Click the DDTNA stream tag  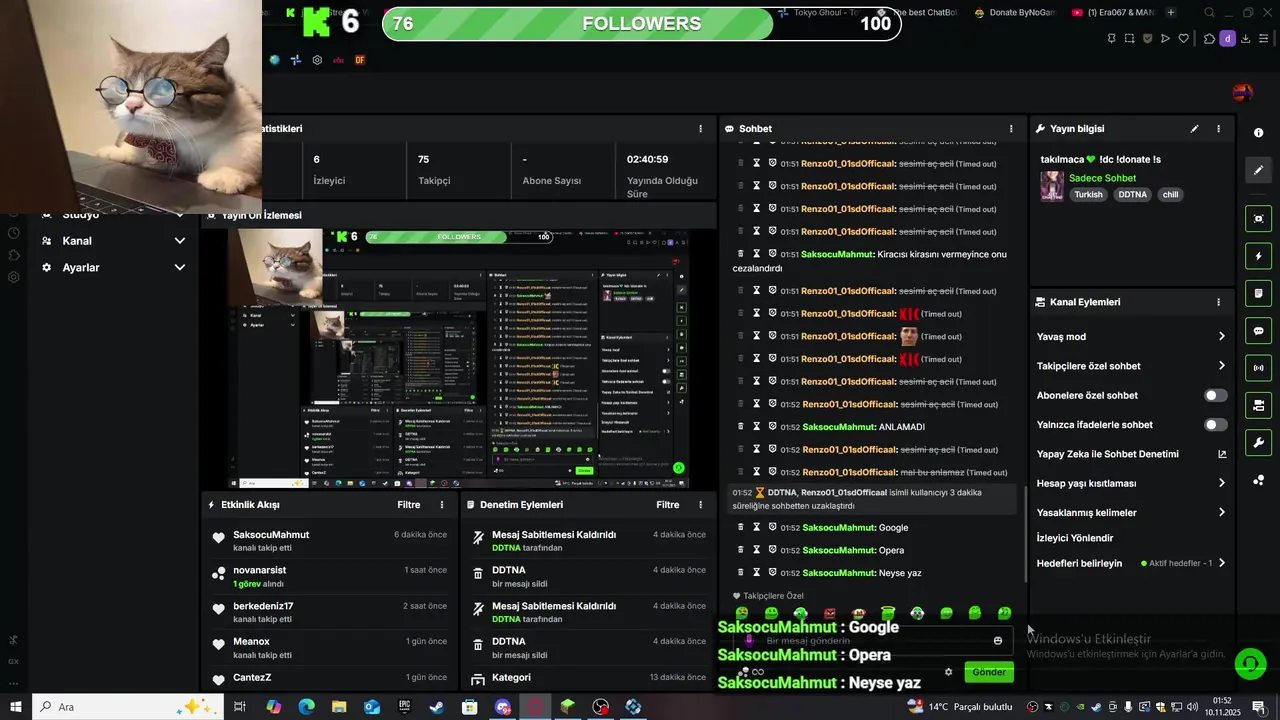[x=1132, y=195]
